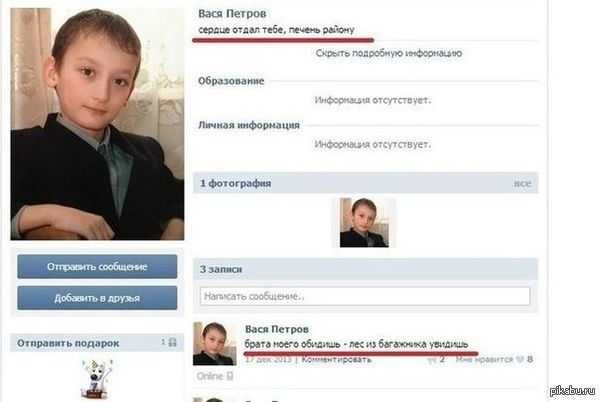Open the dog gift image

point(96,379)
